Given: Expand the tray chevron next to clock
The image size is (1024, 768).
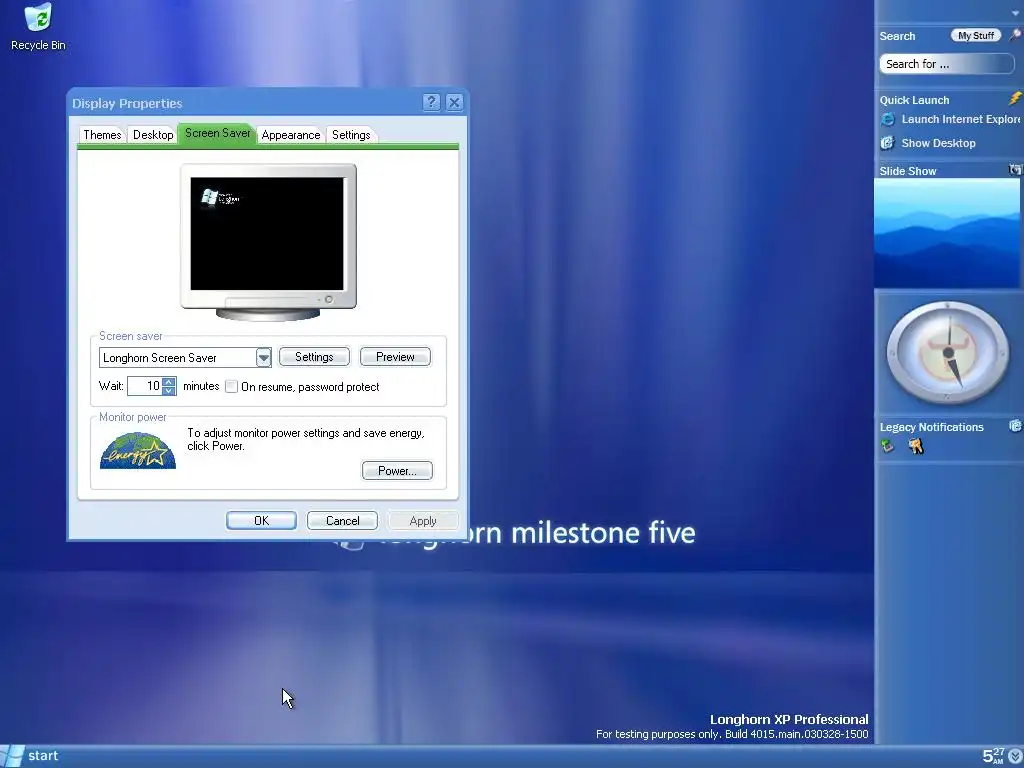Looking at the screenshot, I should pyautogui.click(x=1016, y=756).
